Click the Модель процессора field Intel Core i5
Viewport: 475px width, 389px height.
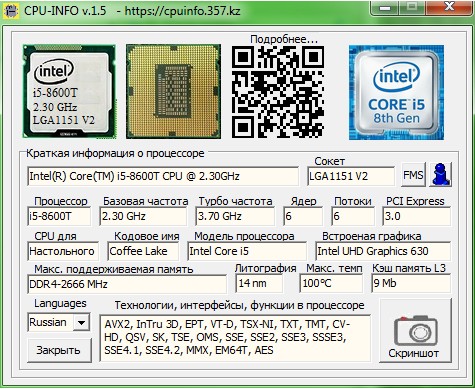pyautogui.click(x=247, y=251)
